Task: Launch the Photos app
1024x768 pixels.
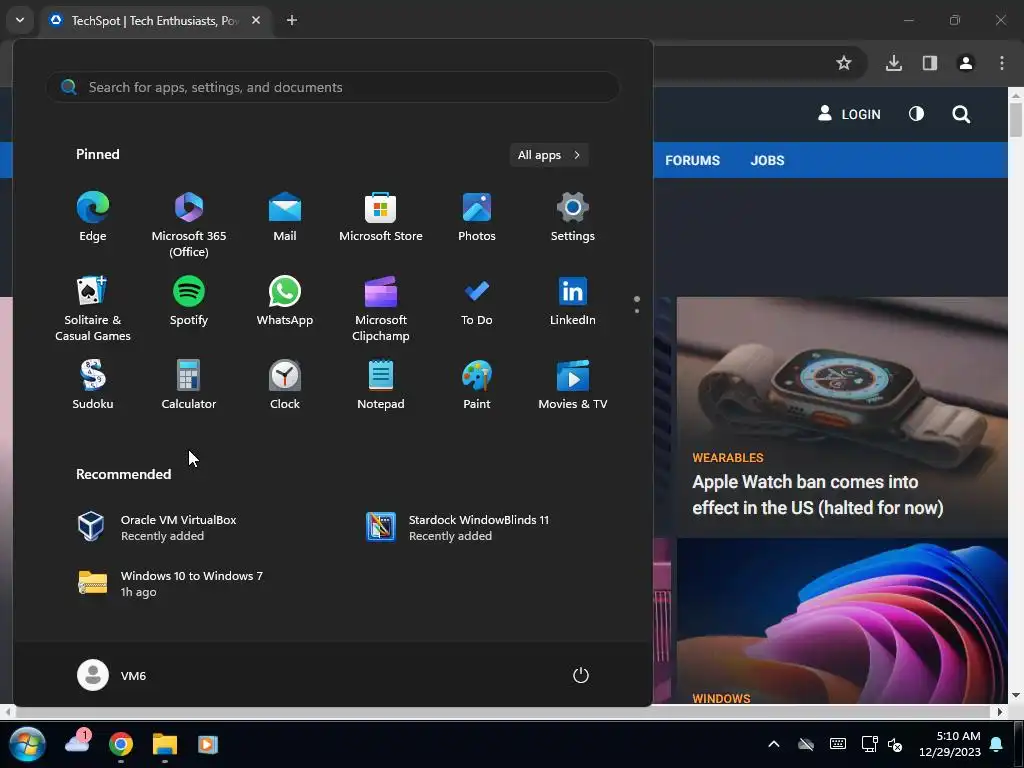Action: [x=477, y=217]
